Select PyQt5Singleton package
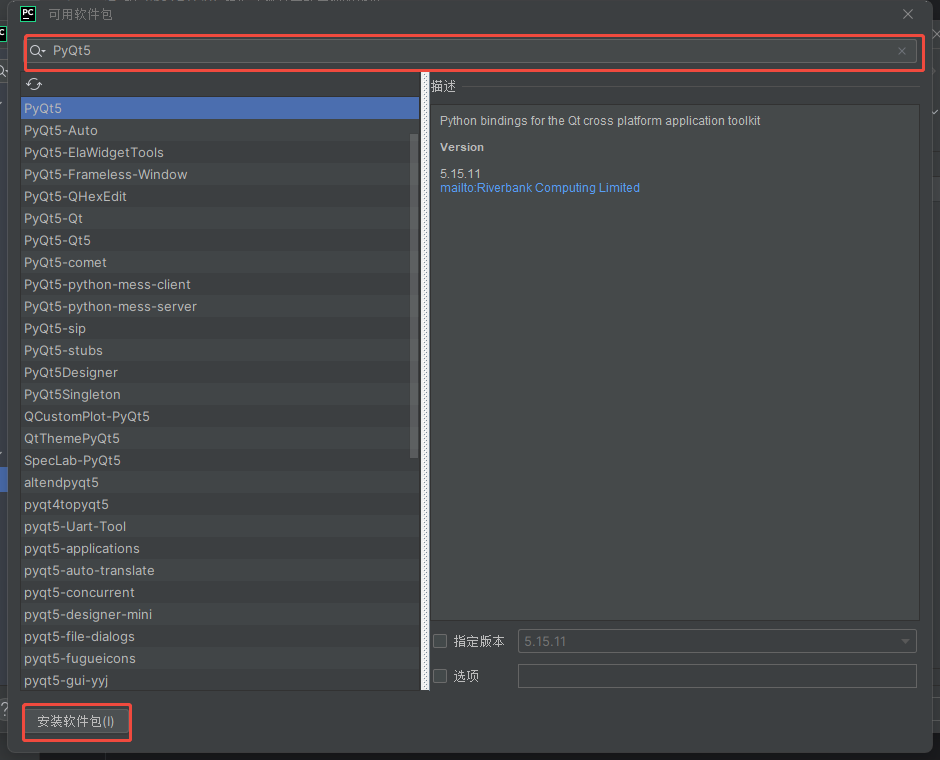This screenshot has height=760, width=940. pos(220,394)
